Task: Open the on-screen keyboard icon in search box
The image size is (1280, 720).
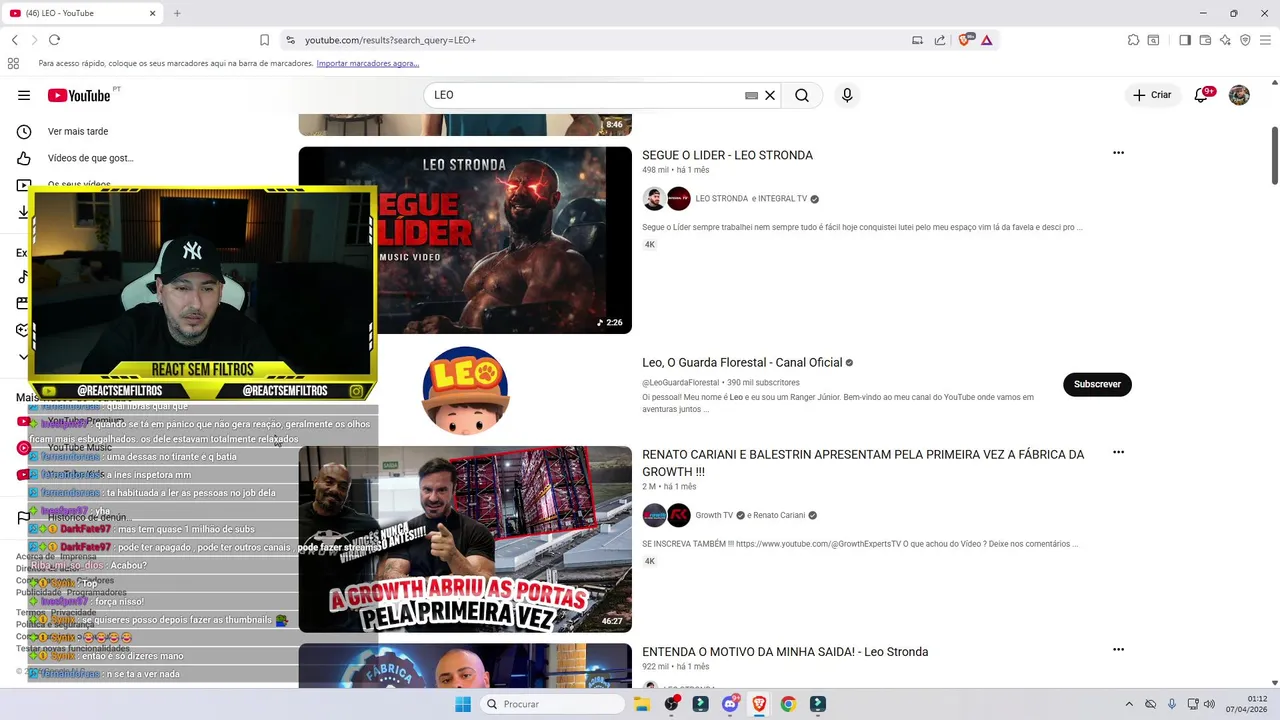Action: (x=752, y=96)
